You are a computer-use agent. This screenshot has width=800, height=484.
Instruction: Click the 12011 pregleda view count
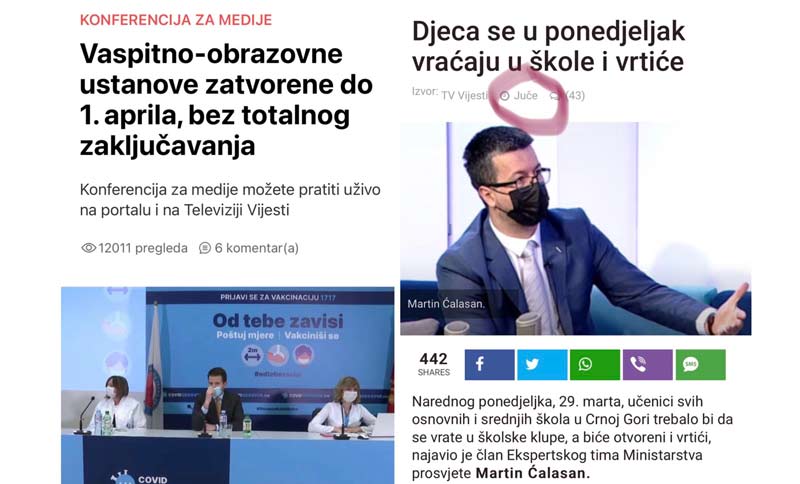tap(143, 248)
